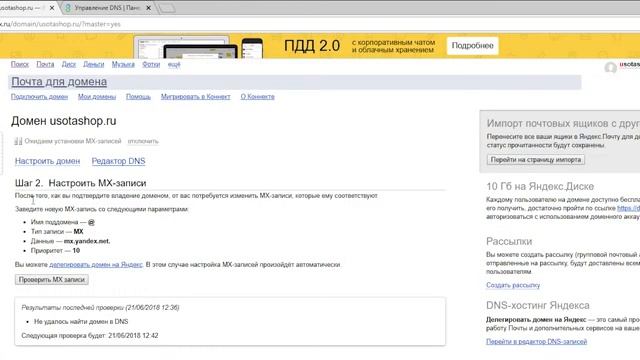Image resolution: width=640 pixels, height=360 pixels.
Task: Click 'Шаг 2. Настроить MX-записи' heading
Action: click(80, 183)
